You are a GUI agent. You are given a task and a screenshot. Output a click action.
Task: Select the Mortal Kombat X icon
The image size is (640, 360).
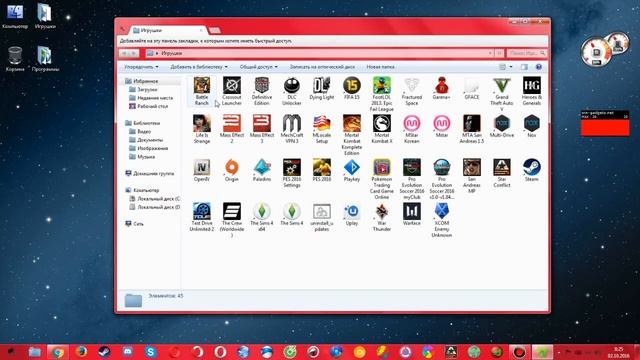tap(382, 129)
